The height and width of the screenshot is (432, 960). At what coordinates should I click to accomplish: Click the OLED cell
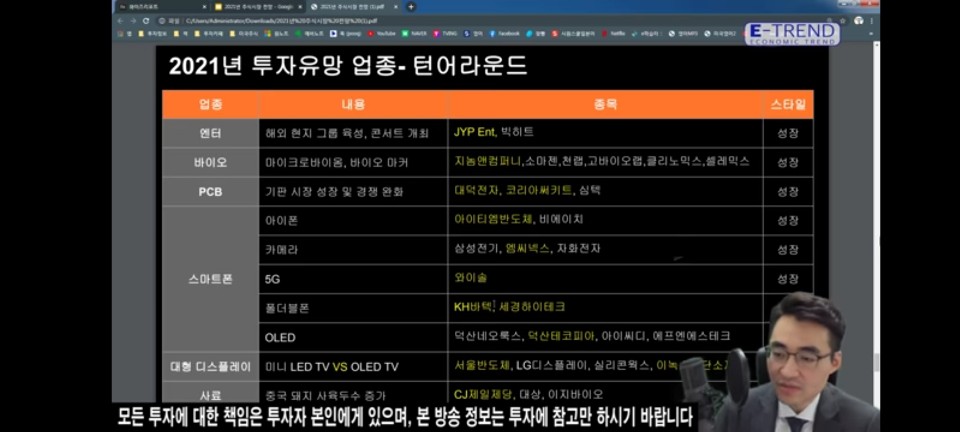(x=353, y=337)
